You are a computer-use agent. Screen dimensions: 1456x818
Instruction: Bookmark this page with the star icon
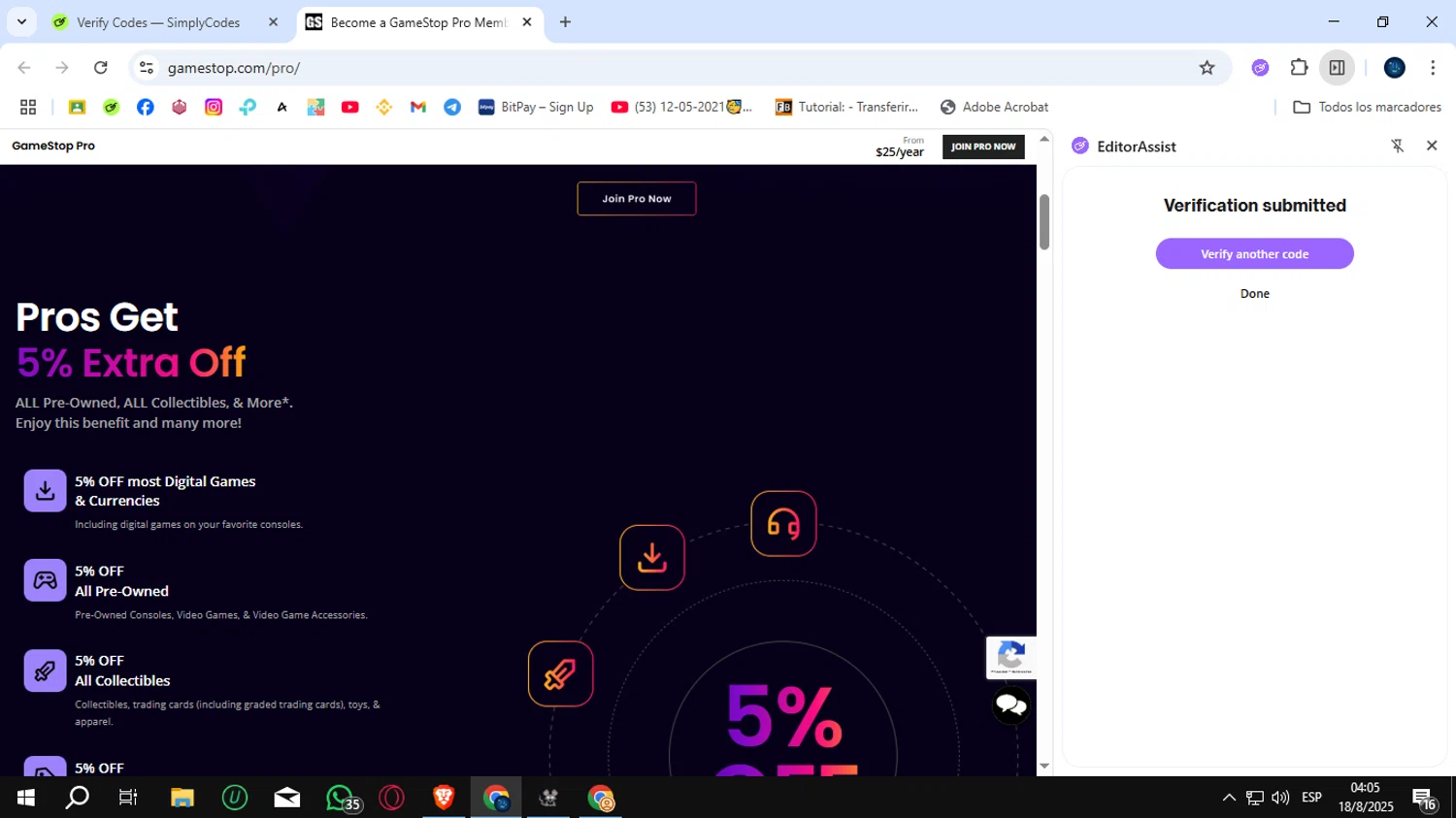[1207, 68]
